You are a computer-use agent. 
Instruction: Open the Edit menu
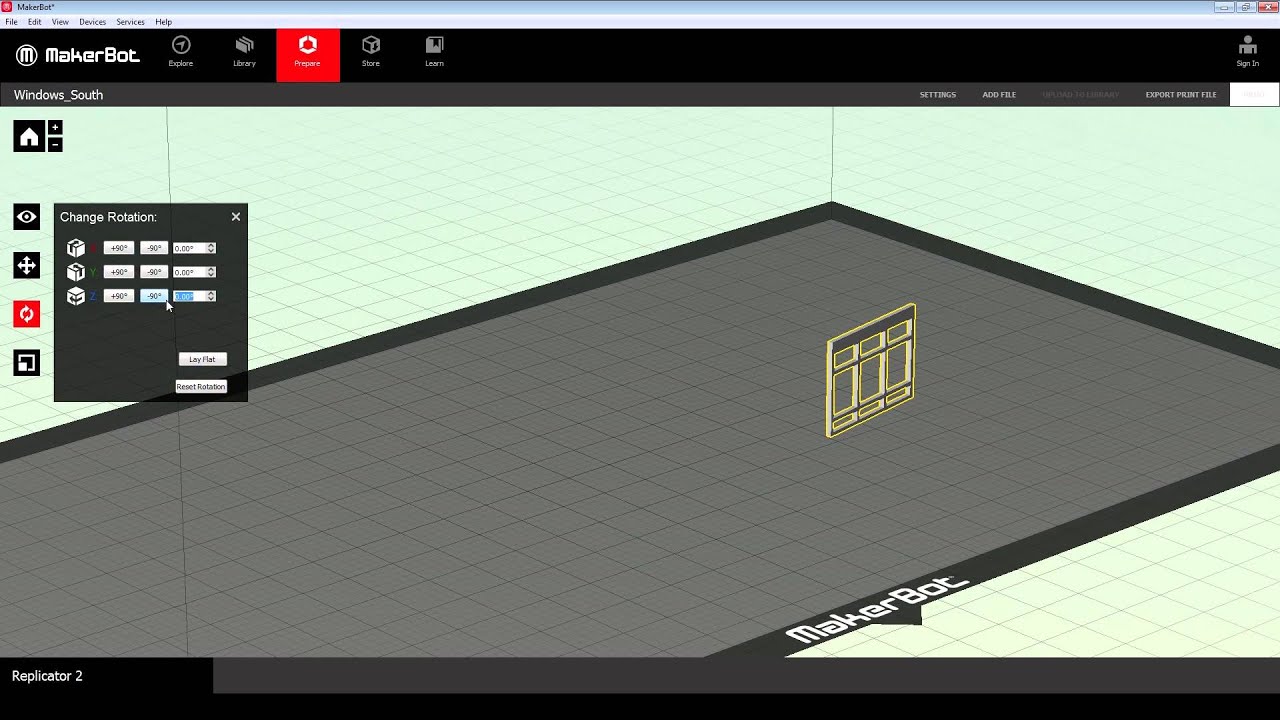[x=35, y=21]
